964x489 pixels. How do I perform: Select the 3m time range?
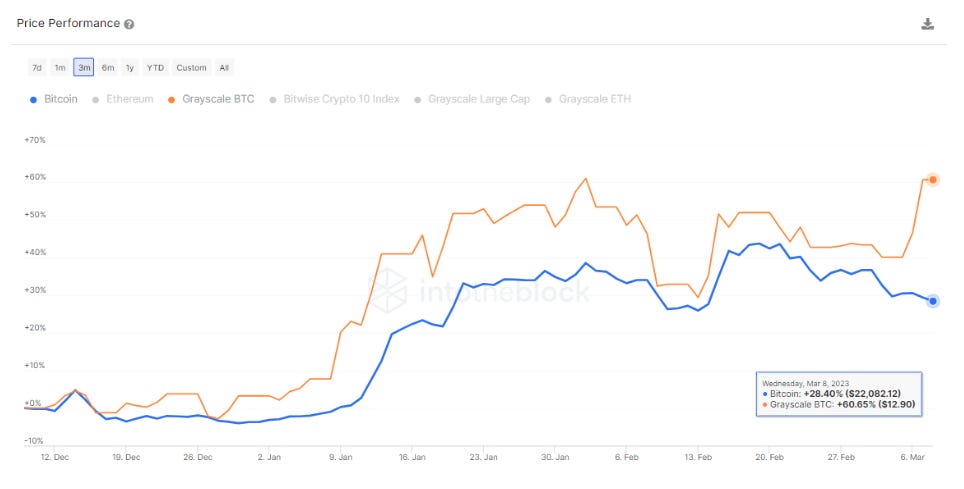click(x=84, y=68)
